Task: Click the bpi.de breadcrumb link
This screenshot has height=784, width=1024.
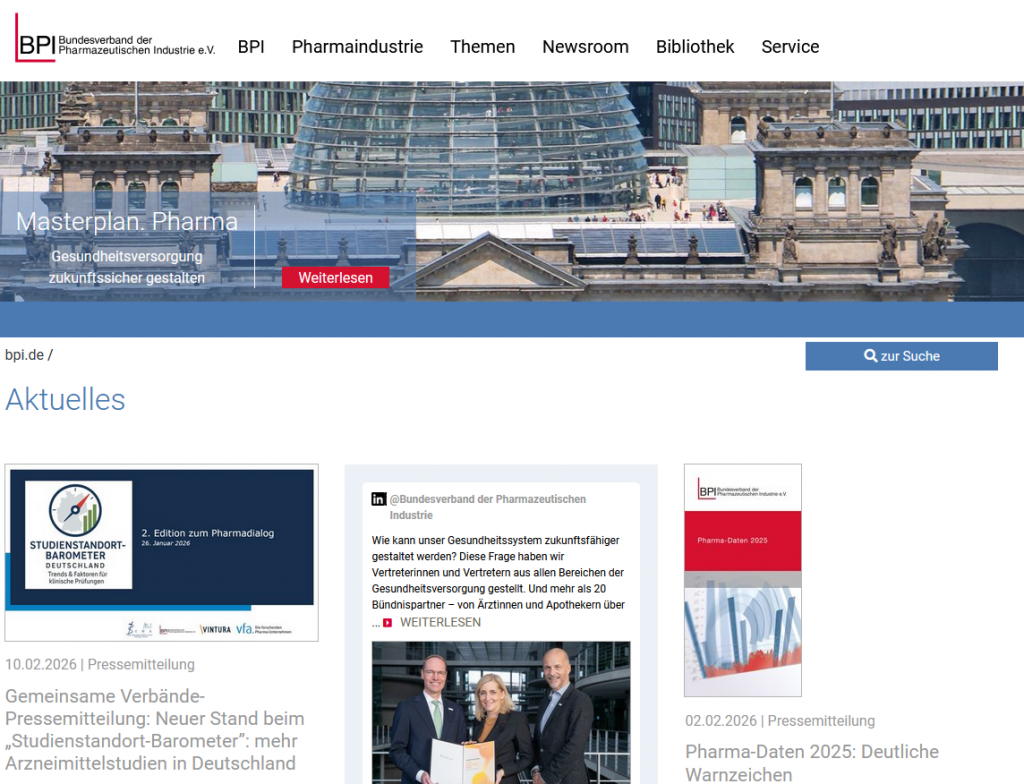Action: pyautogui.click(x=24, y=355)
